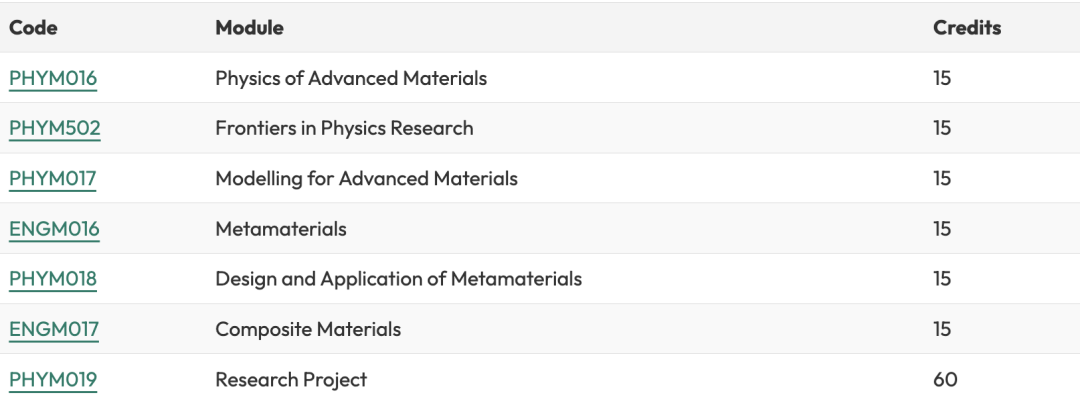
Task: Go to the PHYM019 module page
Action: coord(53,379)
